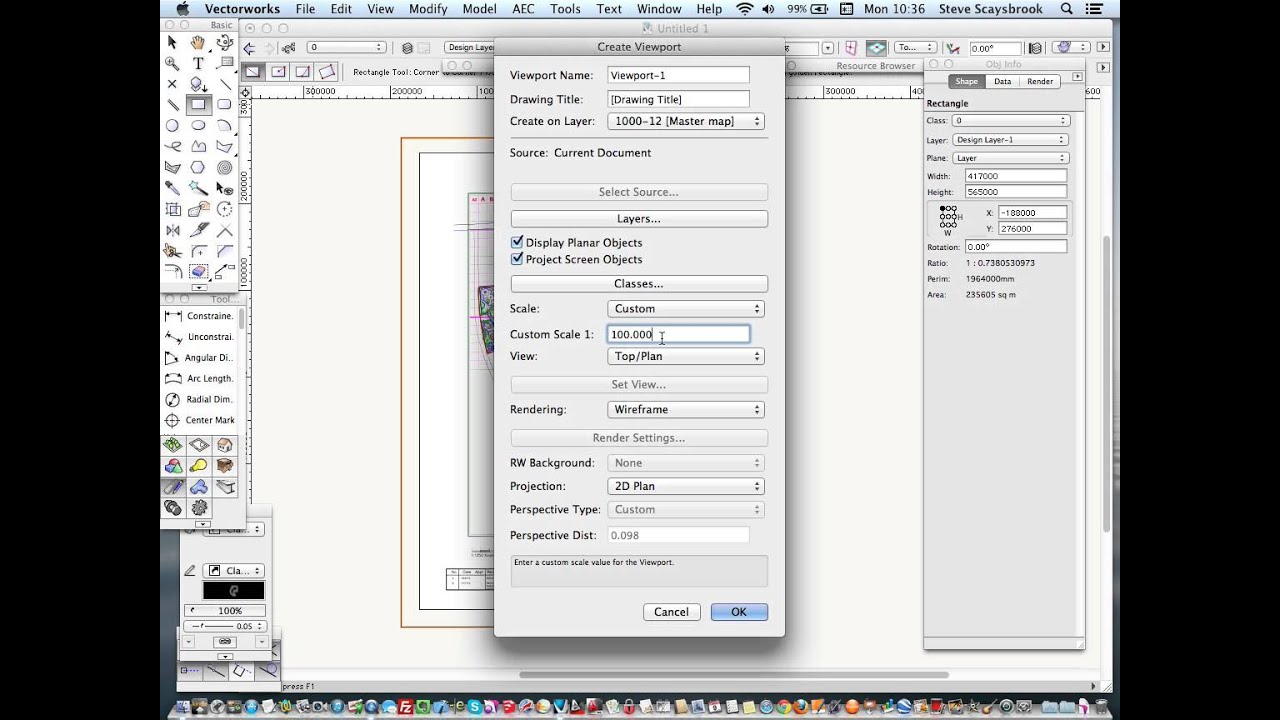The height and width of the screenshot is (720, 1280).
Task: Open the Tools menu
Action: (565, 9)
